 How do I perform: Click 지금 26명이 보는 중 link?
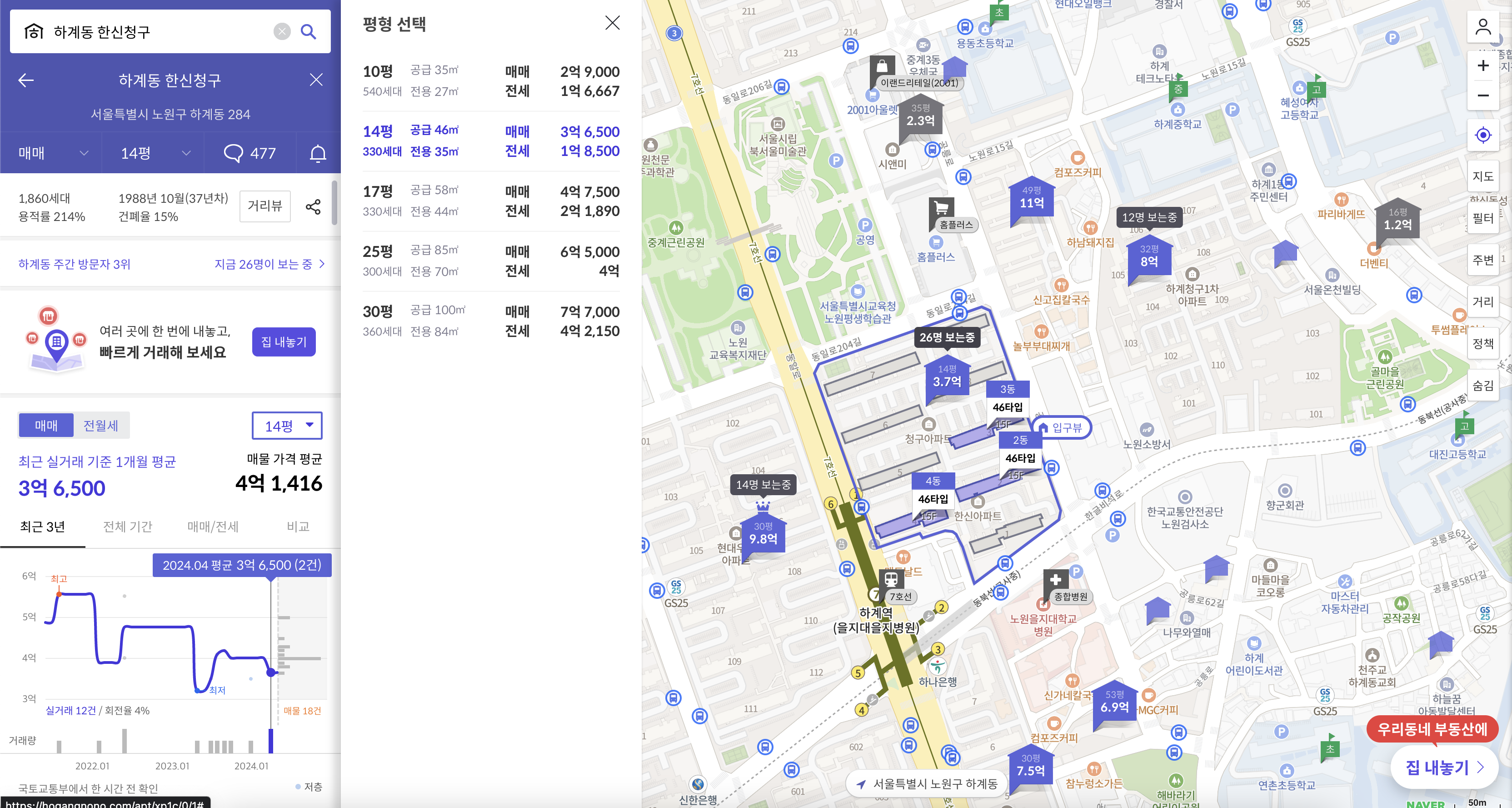(x=269, y=264)
